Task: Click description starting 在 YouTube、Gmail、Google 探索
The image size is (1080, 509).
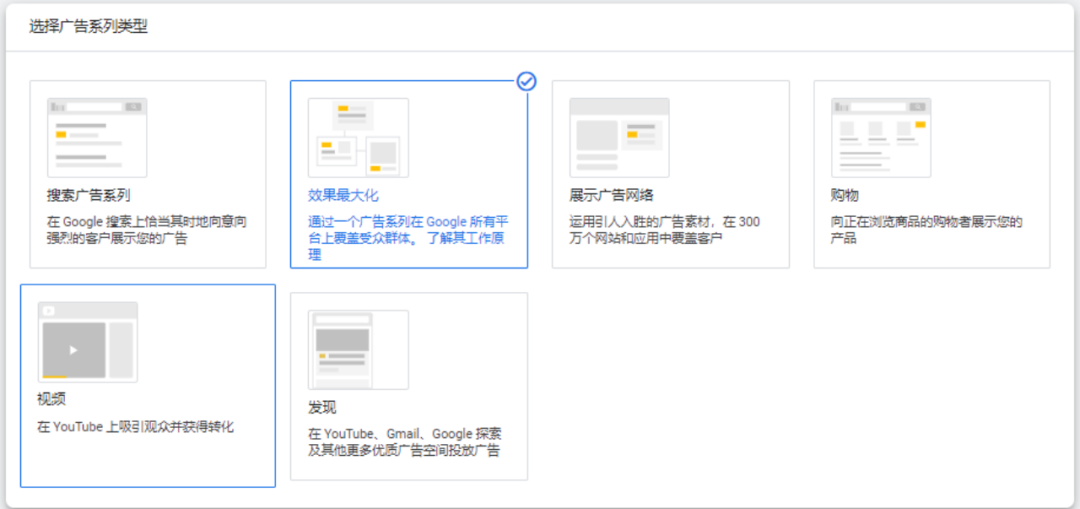Action: click(x=404, y=443)
